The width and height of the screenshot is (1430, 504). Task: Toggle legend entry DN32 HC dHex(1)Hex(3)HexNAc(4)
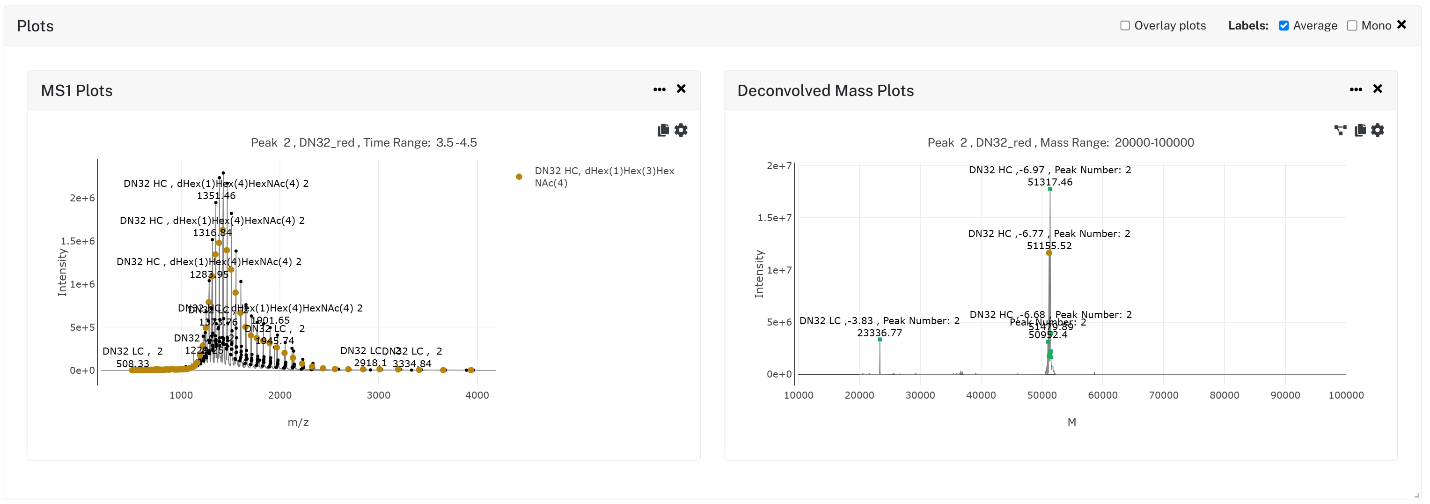(604, 177)
